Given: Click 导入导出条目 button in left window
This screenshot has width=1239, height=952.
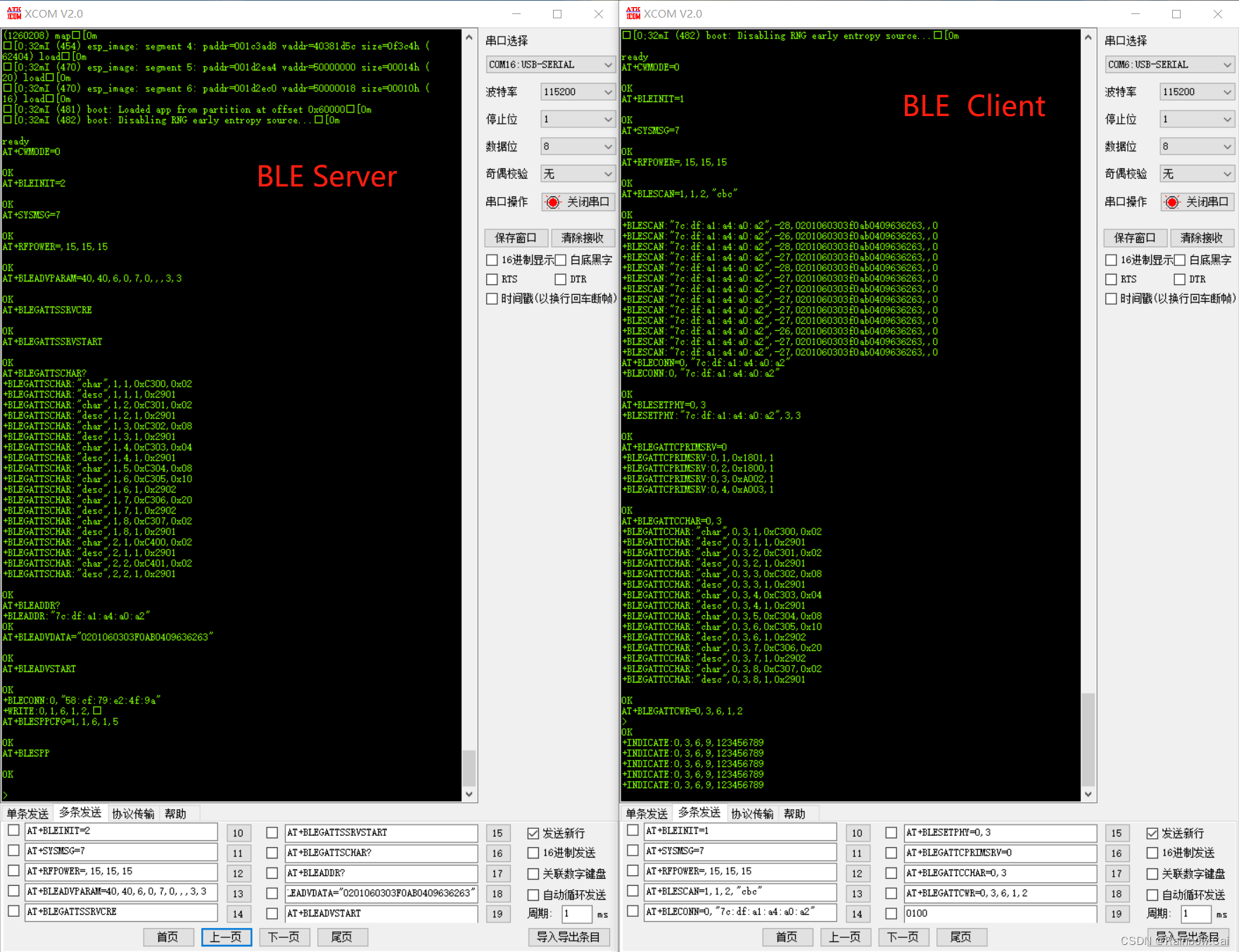Looking at the screenshot, I should tap(568, 937).
